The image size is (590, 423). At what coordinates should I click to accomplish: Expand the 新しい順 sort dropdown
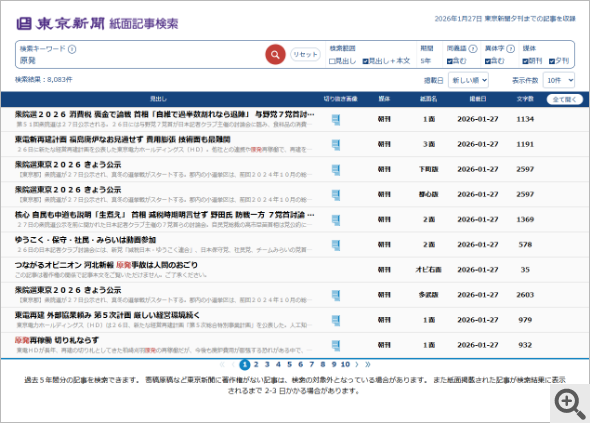pyautogui.click(x=468, y=80)
